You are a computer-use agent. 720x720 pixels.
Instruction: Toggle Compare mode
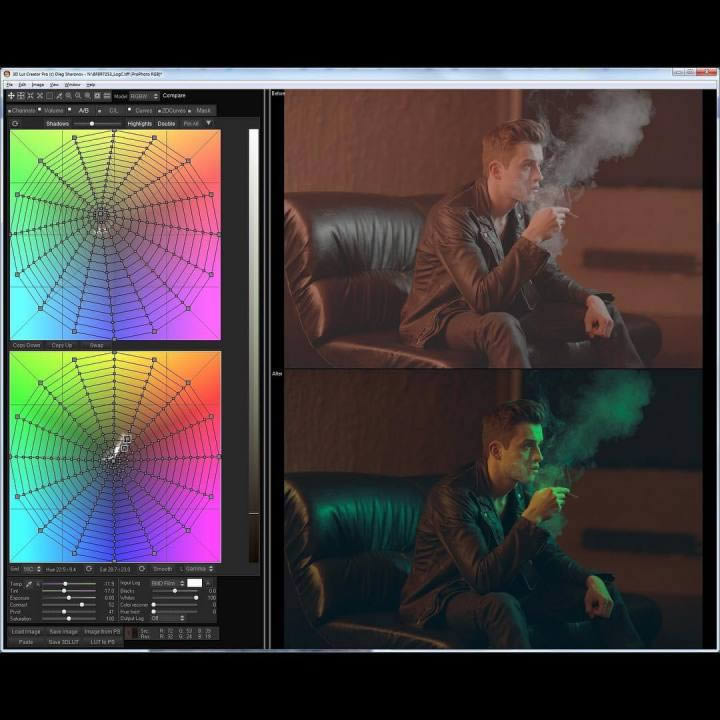coord(174,96)
